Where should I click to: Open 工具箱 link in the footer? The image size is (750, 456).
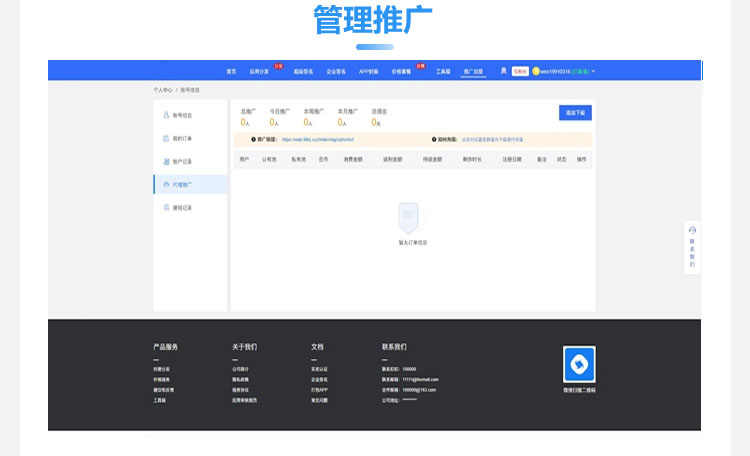[x=159, y=400]
